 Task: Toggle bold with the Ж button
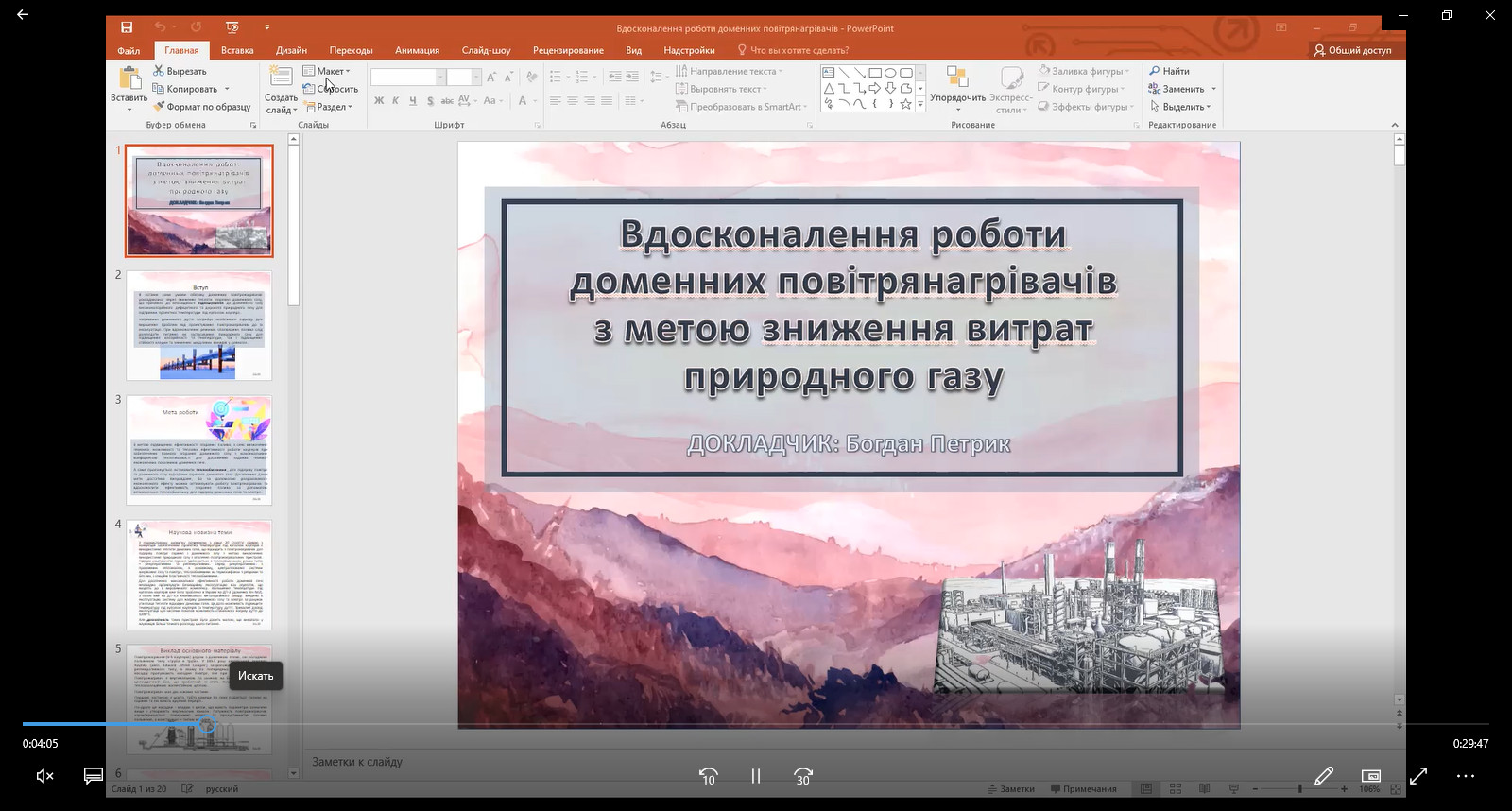click(379, 101)
